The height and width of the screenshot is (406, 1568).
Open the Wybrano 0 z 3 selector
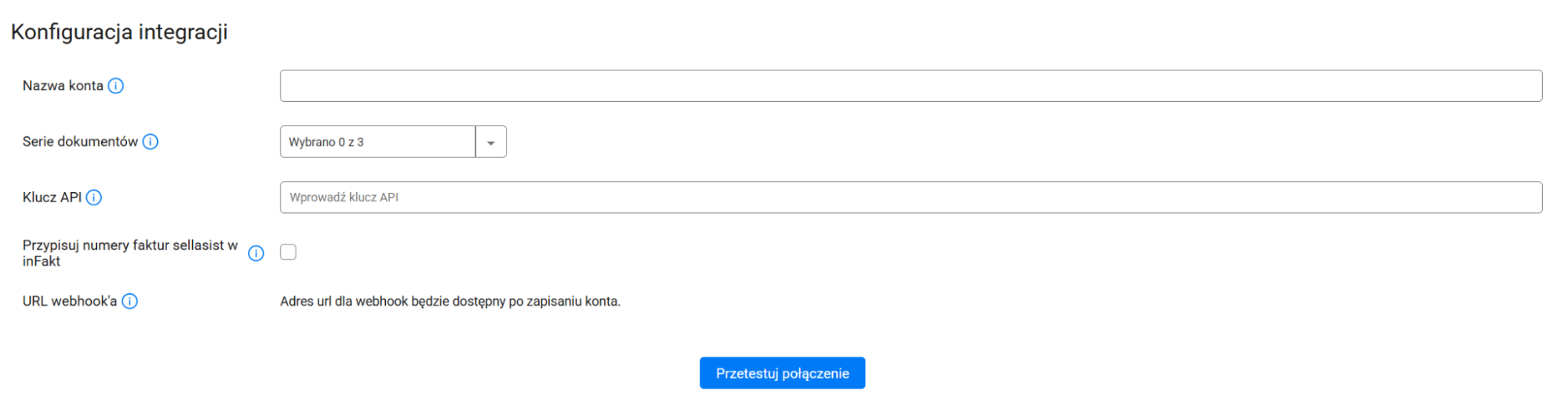coord(378,143)
